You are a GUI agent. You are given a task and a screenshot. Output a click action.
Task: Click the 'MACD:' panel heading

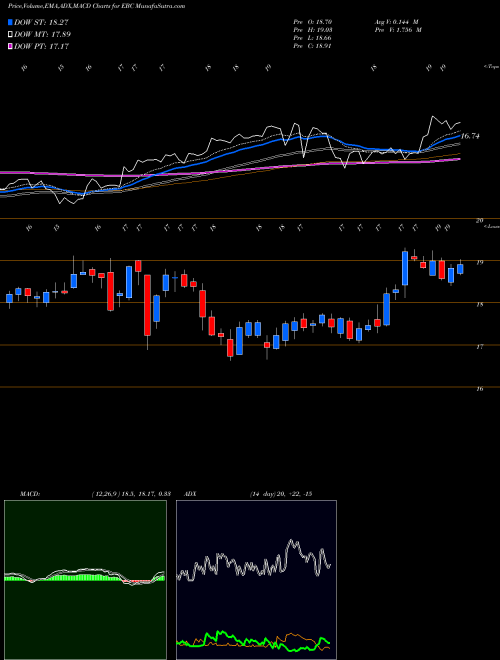(x=29, y=493)
